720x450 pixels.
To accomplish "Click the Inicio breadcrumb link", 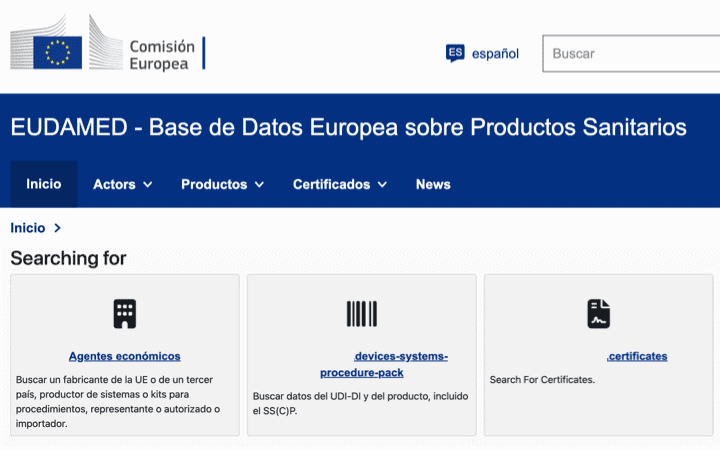I will 28,228.
